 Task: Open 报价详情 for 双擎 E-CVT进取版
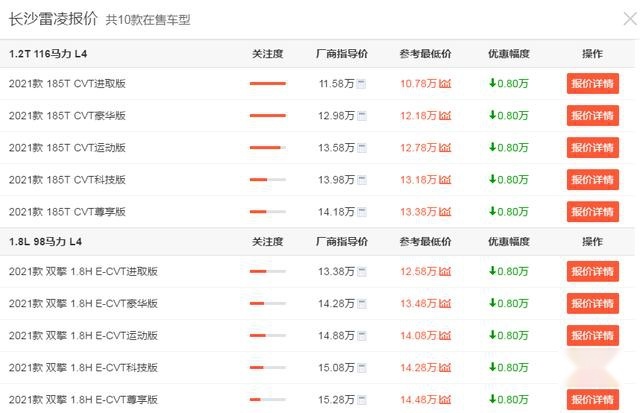(x=593, y=271)
